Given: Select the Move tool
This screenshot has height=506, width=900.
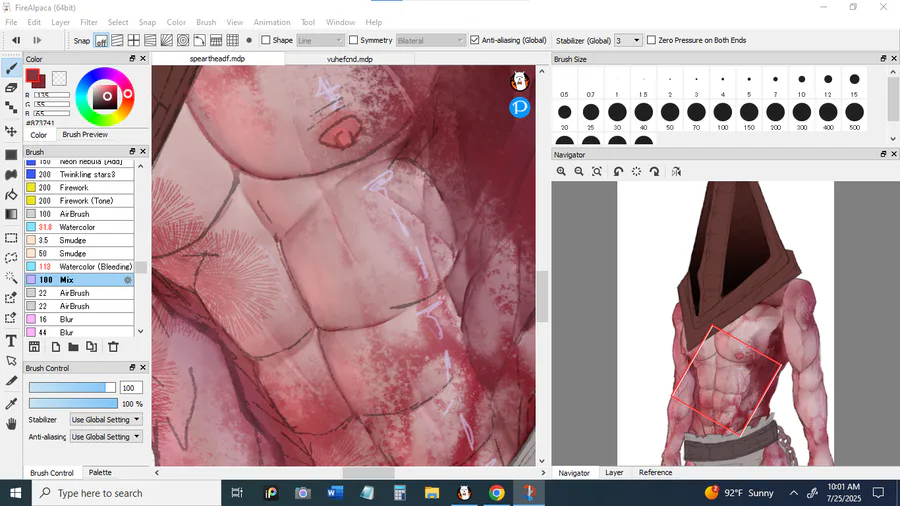Looking at the screenshot, I should click(x=11, y=131).
